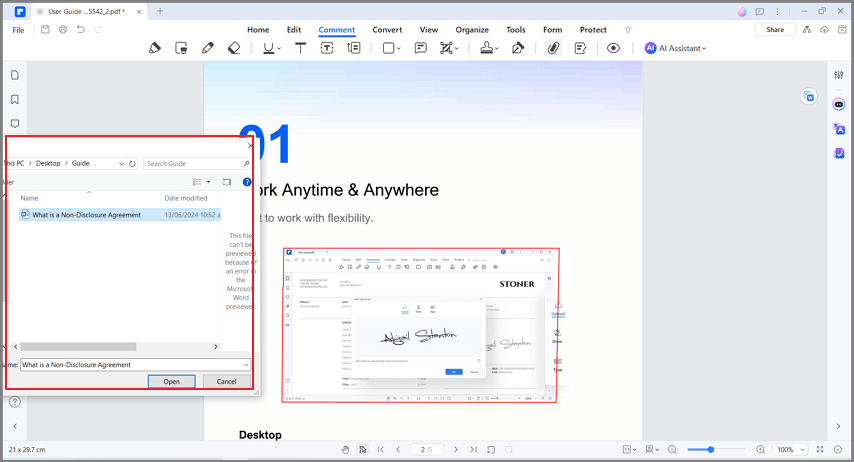Switch to the View tab
The image size is (854, 462).
429,30
